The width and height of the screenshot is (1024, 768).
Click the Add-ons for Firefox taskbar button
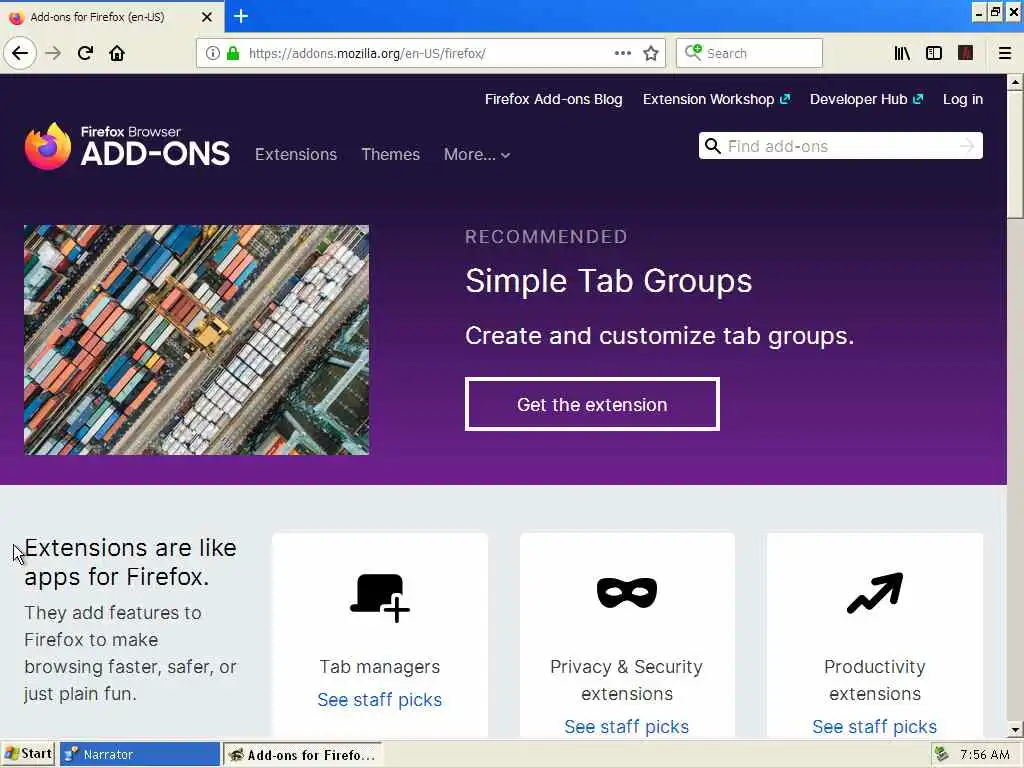(303, 754)
